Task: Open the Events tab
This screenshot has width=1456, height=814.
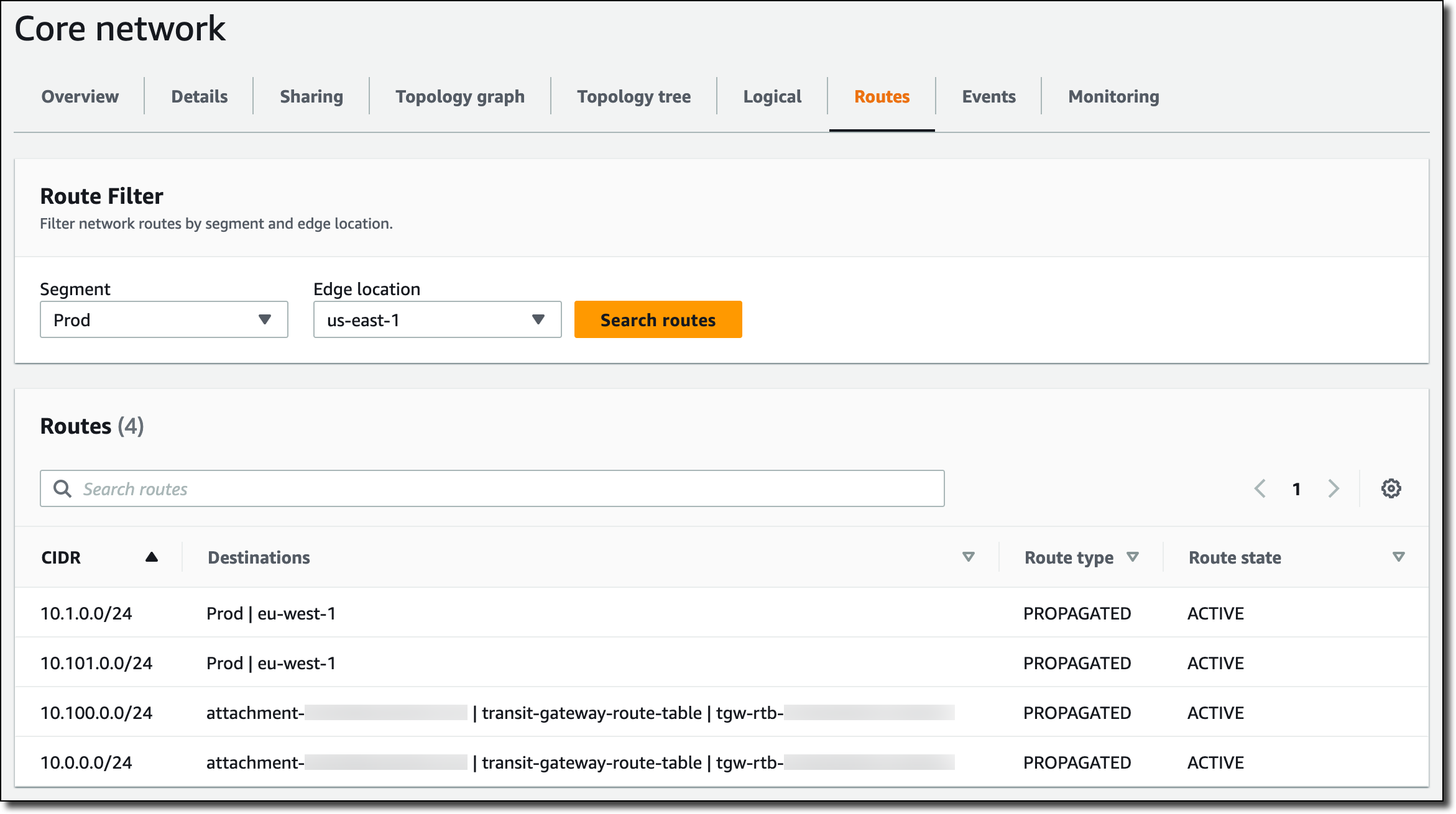Action: (988, 96)
